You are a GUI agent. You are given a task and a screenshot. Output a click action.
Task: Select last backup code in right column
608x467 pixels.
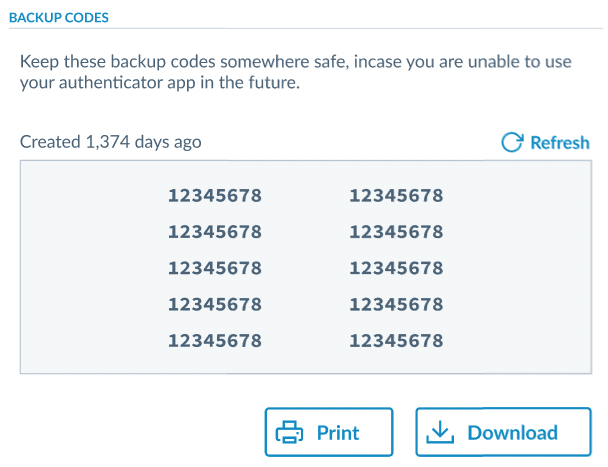396,340
